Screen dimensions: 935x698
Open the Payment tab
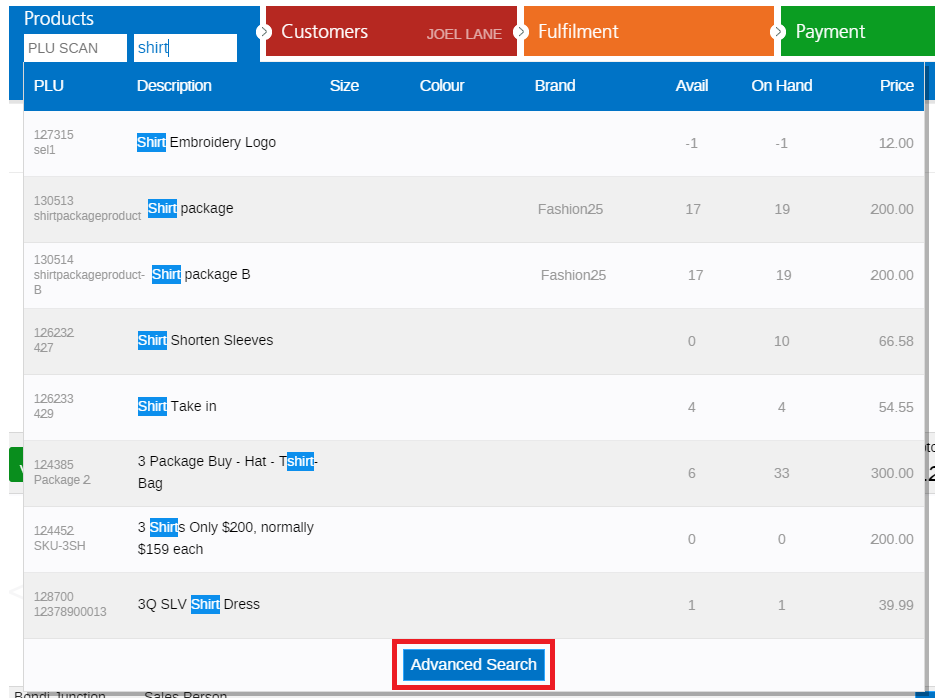coord(857,31)
